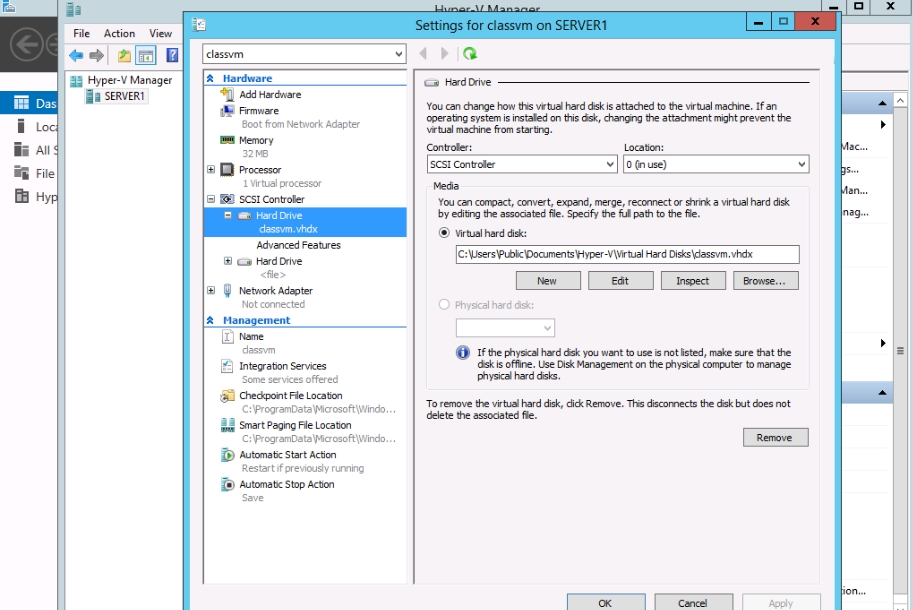Click the previous-section left arrow in settings toolbar
The width and height of the screenshot is (913, 610).
pos(423,54)
